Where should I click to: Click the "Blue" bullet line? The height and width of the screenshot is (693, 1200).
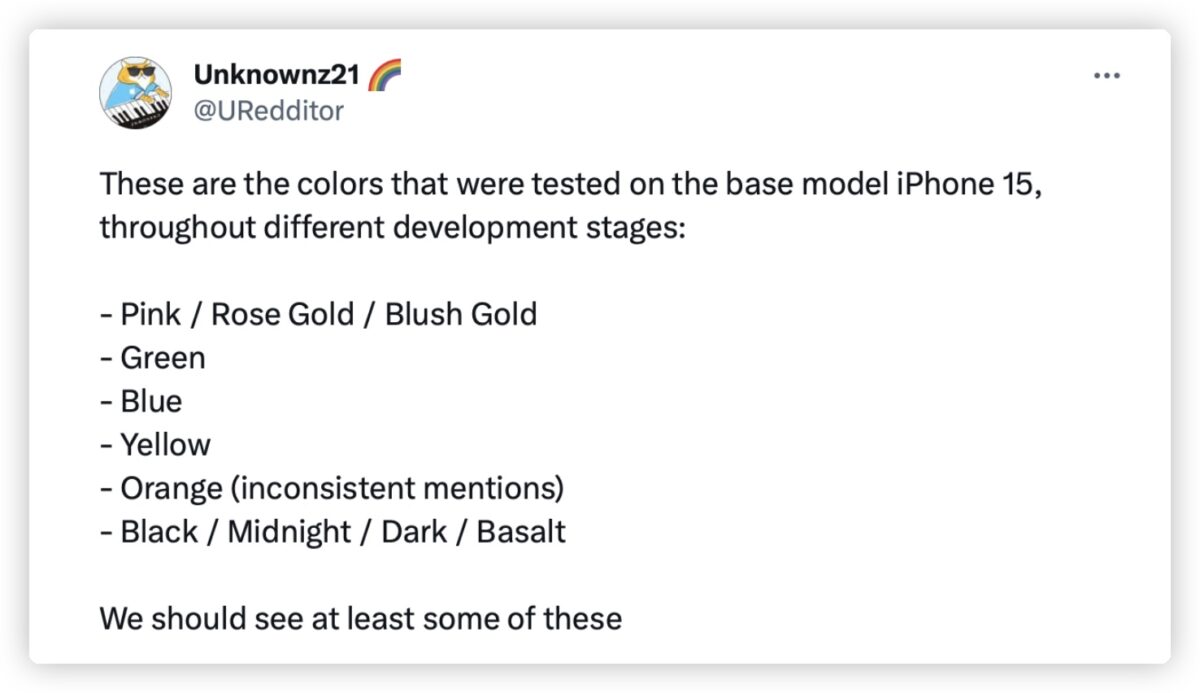point(141,401)
